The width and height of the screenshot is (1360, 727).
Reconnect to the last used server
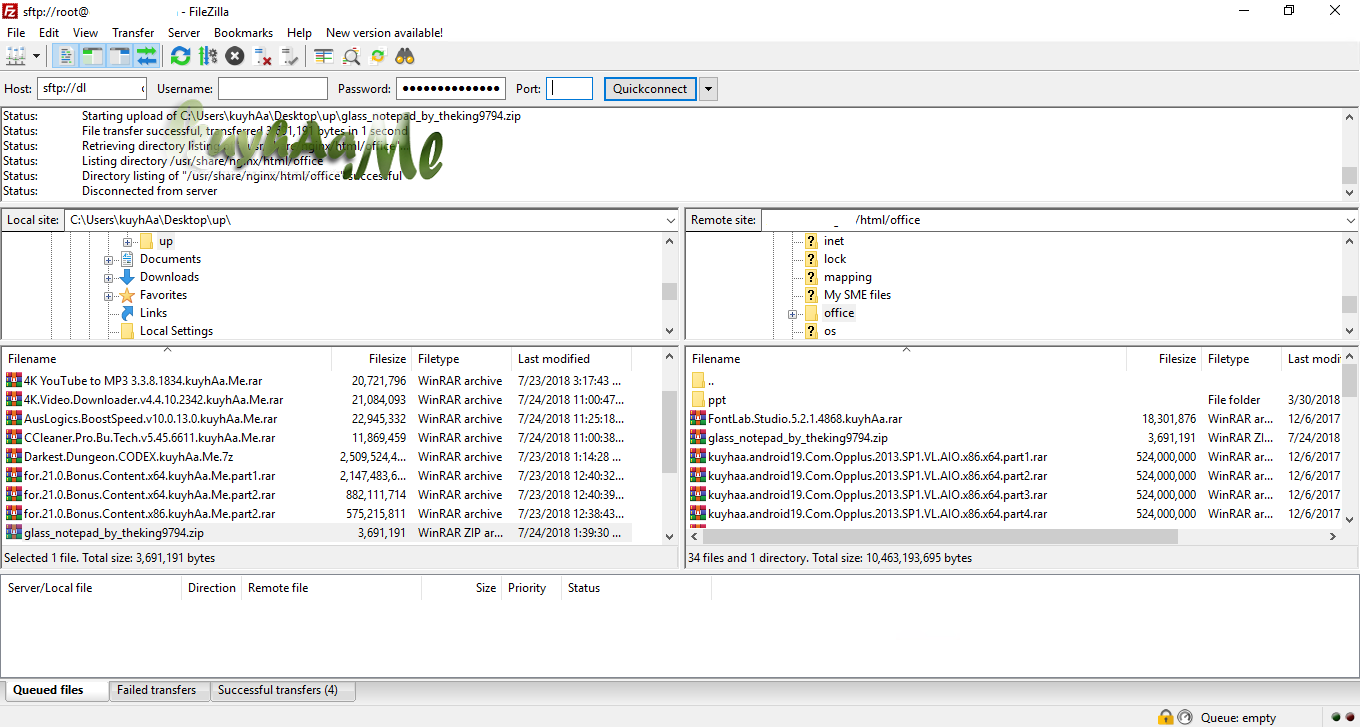(x=289, y=56)
